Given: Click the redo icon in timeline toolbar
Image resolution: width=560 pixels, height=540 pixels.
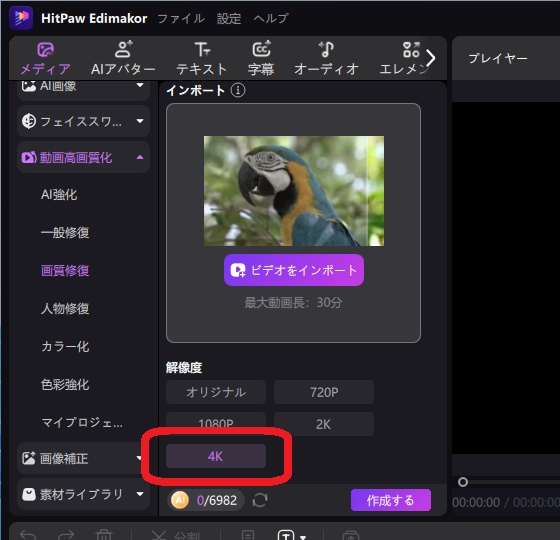Looking at the screenshot, I should click(x=66, y=535).
